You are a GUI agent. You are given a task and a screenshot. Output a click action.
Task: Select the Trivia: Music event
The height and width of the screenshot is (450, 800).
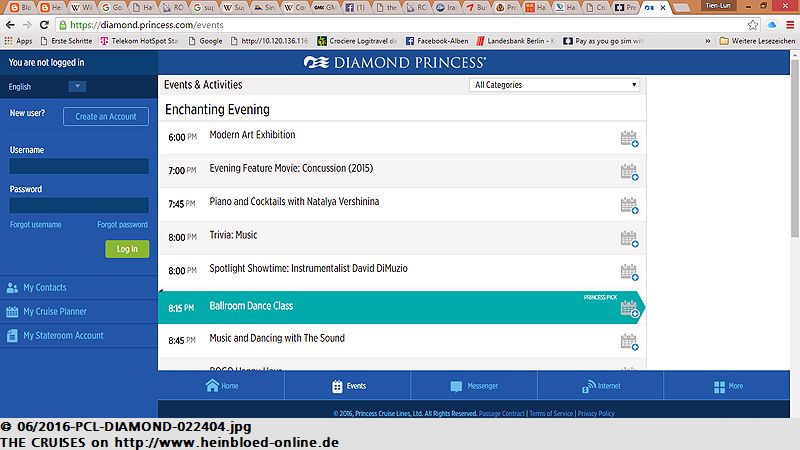point(402,238)
